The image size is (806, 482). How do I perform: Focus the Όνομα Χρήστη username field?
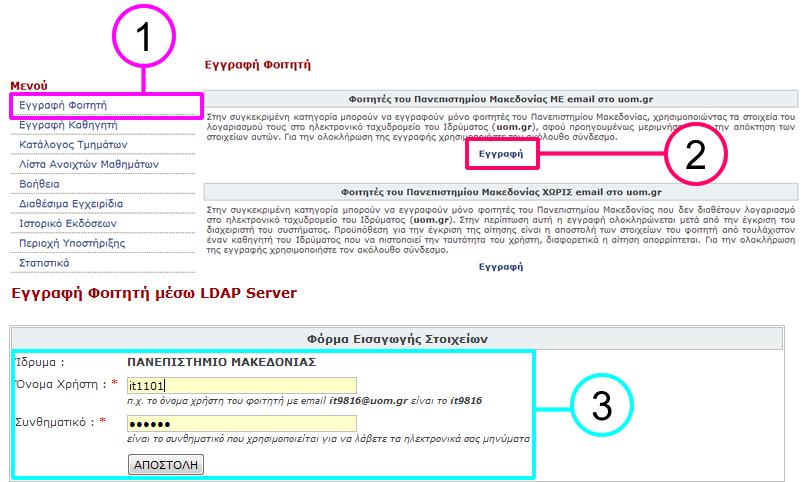pyautogui.click(x=242, y=385)
